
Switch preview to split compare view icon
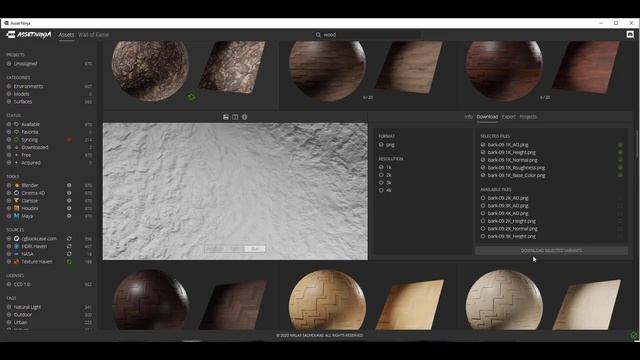pyautogui.click(x=235, y=117)
